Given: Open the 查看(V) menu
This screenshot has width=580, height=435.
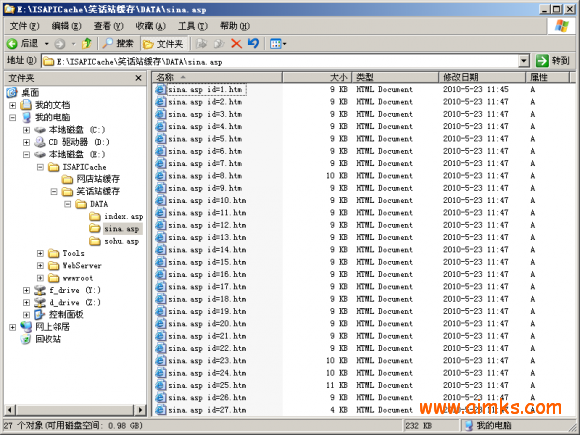Looking at the screenshot, I should [x=108, y=26].
